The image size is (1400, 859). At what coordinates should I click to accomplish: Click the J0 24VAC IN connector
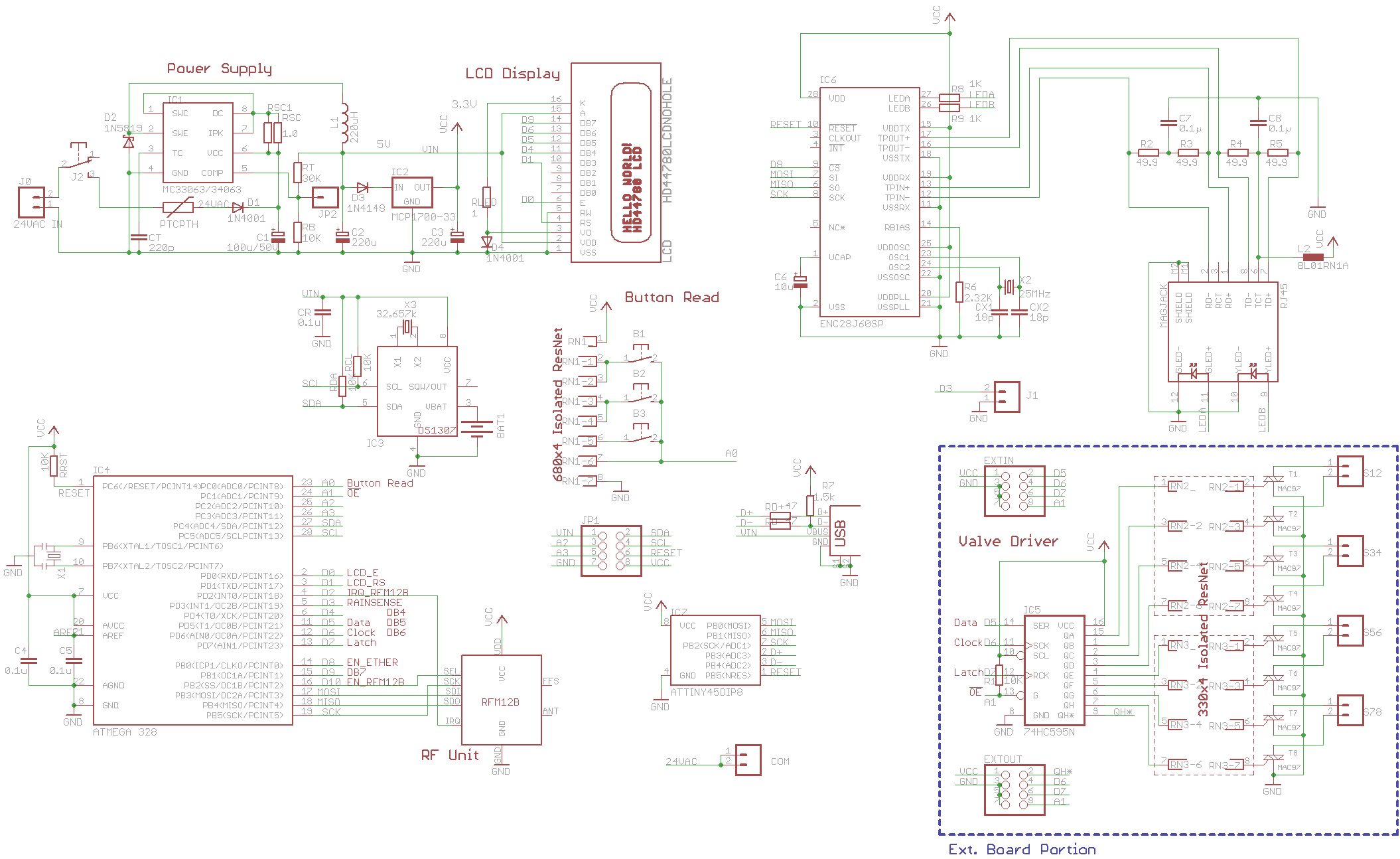(31, 202)
